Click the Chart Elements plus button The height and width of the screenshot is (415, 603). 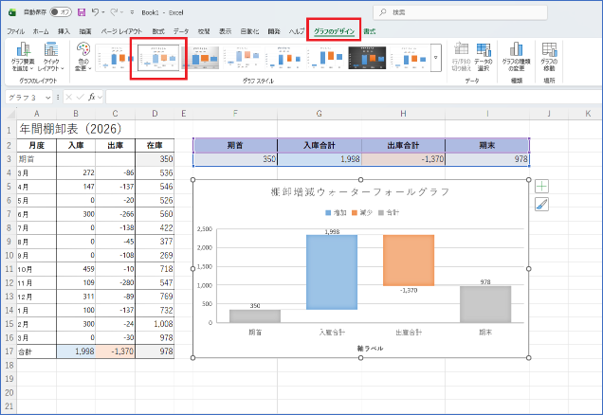pos(541,187)
